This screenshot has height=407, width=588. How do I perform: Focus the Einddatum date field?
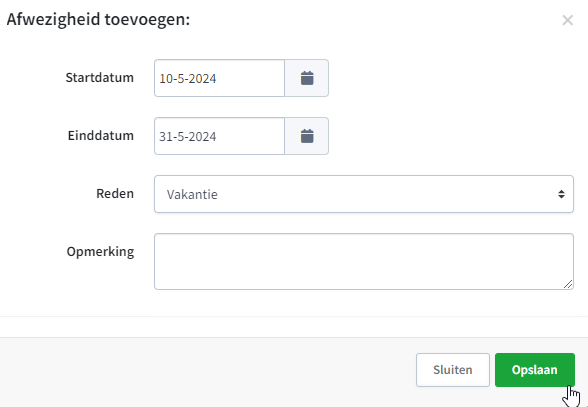(x=219, y=136)
